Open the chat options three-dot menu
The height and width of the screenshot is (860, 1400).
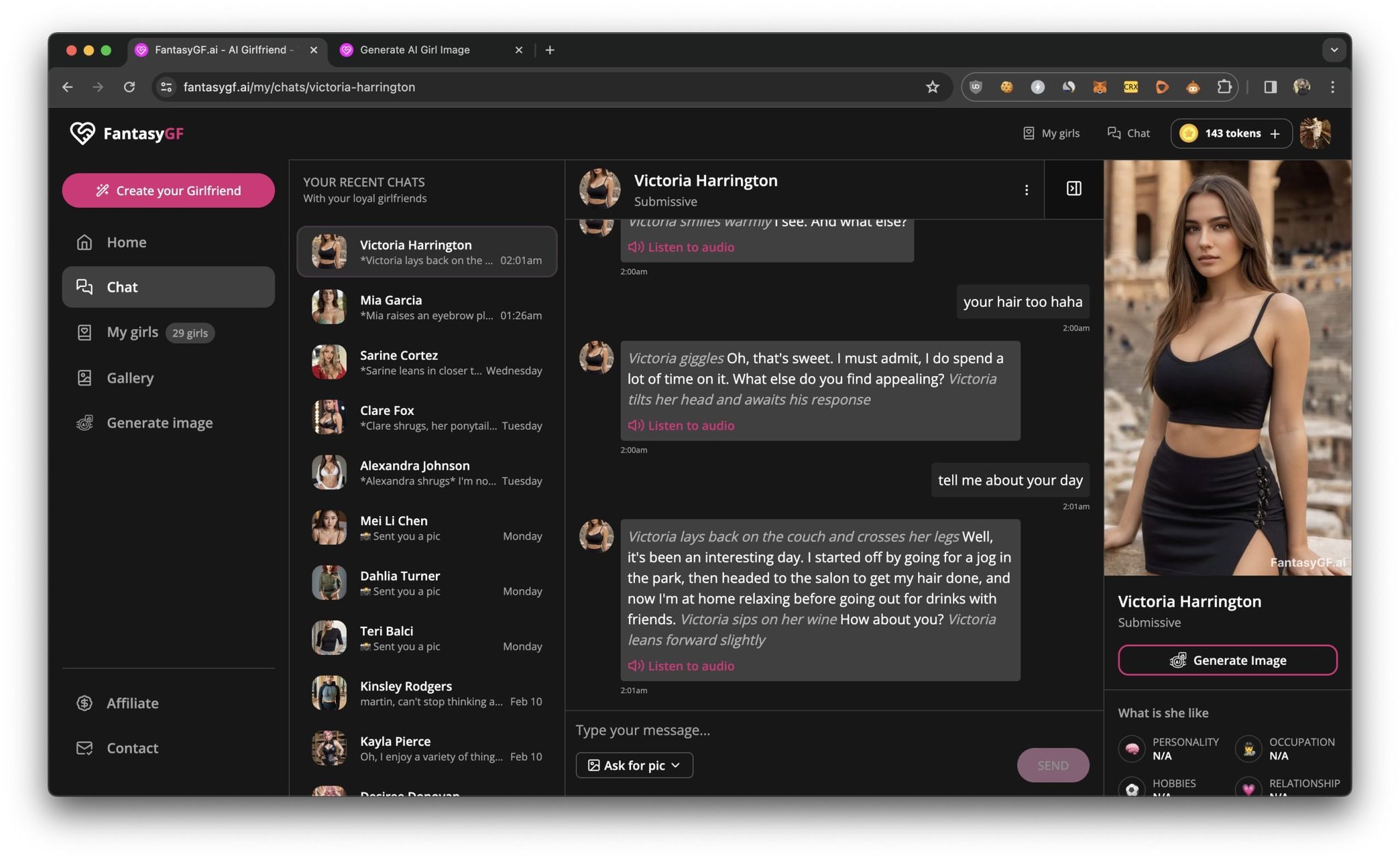tap(1026, 189)
